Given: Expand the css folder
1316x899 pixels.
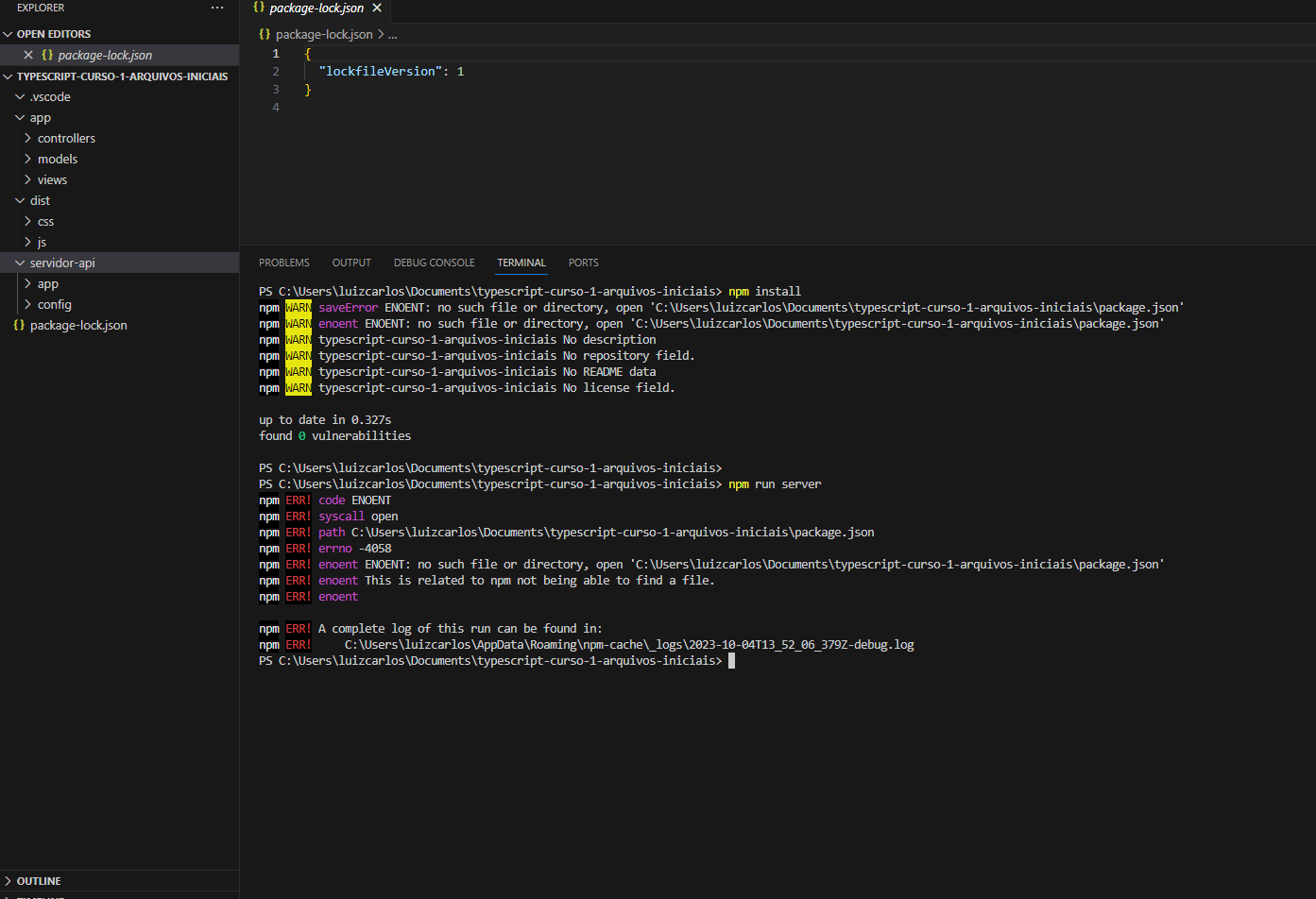Looking at the screenshot, I should point(28,221).
